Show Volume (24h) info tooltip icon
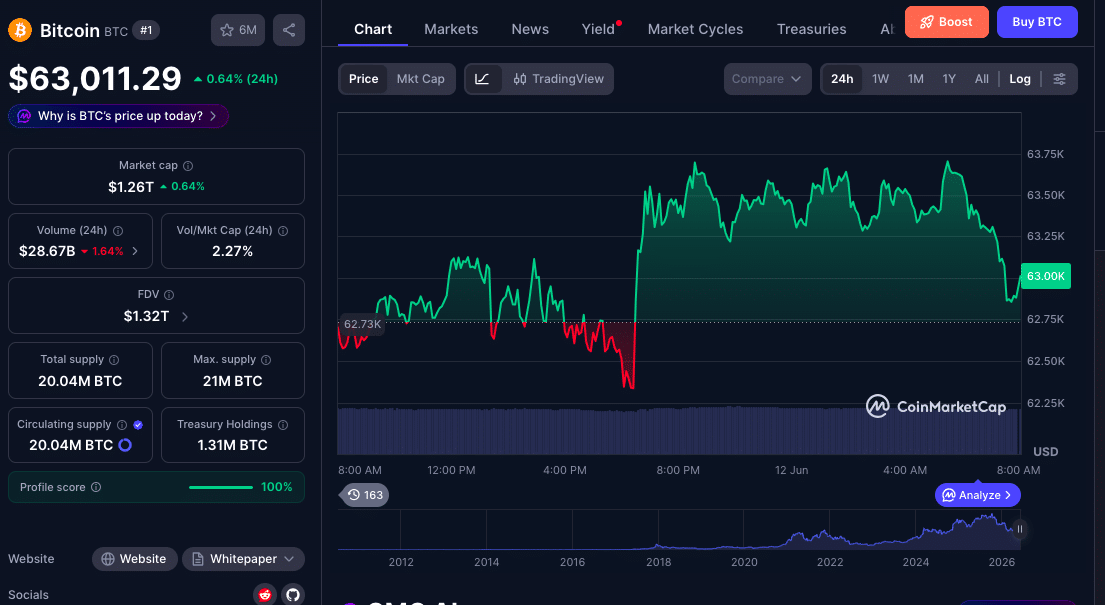1105x605 pixels. (x=118, y=231)
